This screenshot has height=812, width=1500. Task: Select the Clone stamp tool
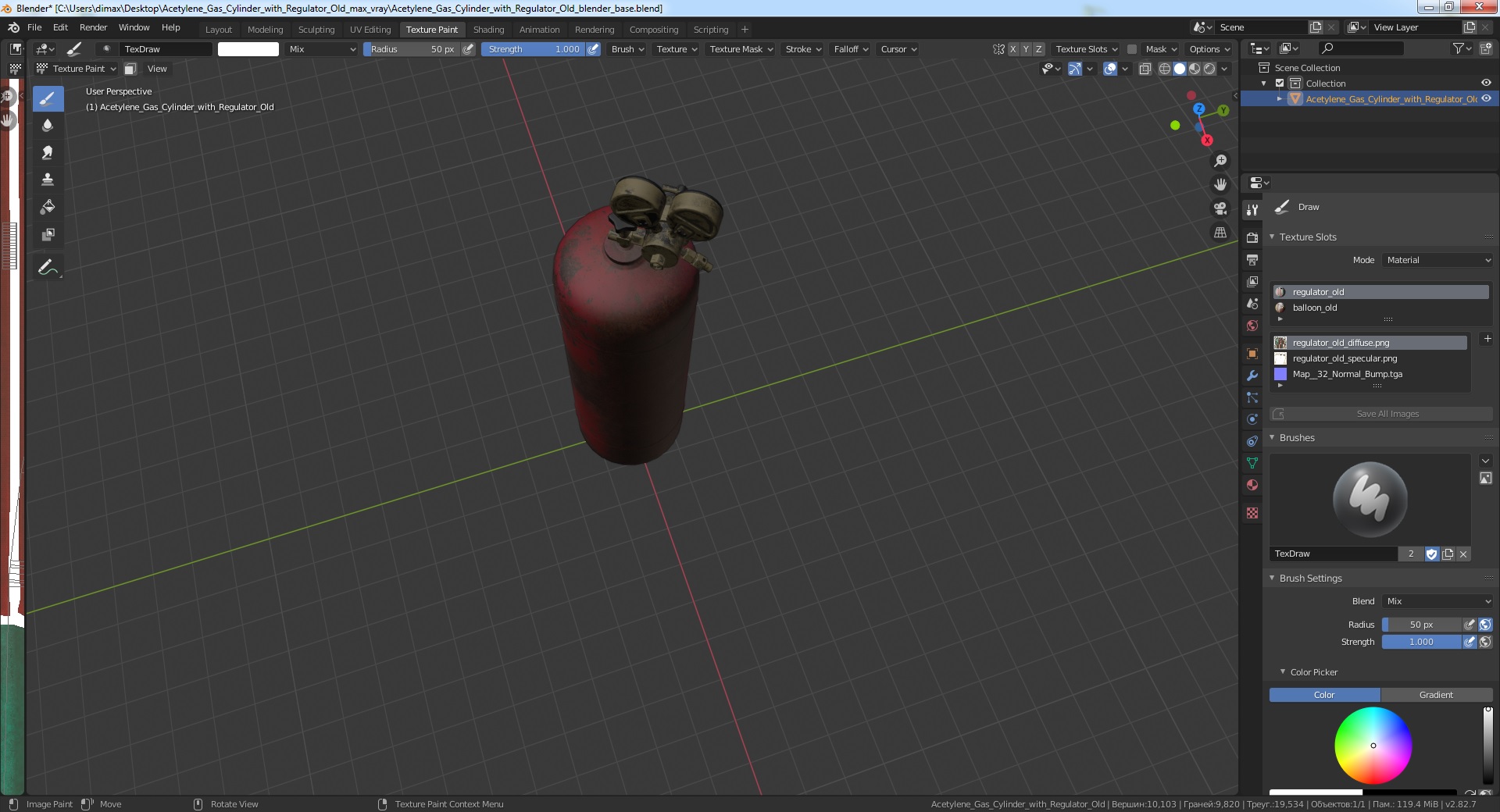click(48, 180)
